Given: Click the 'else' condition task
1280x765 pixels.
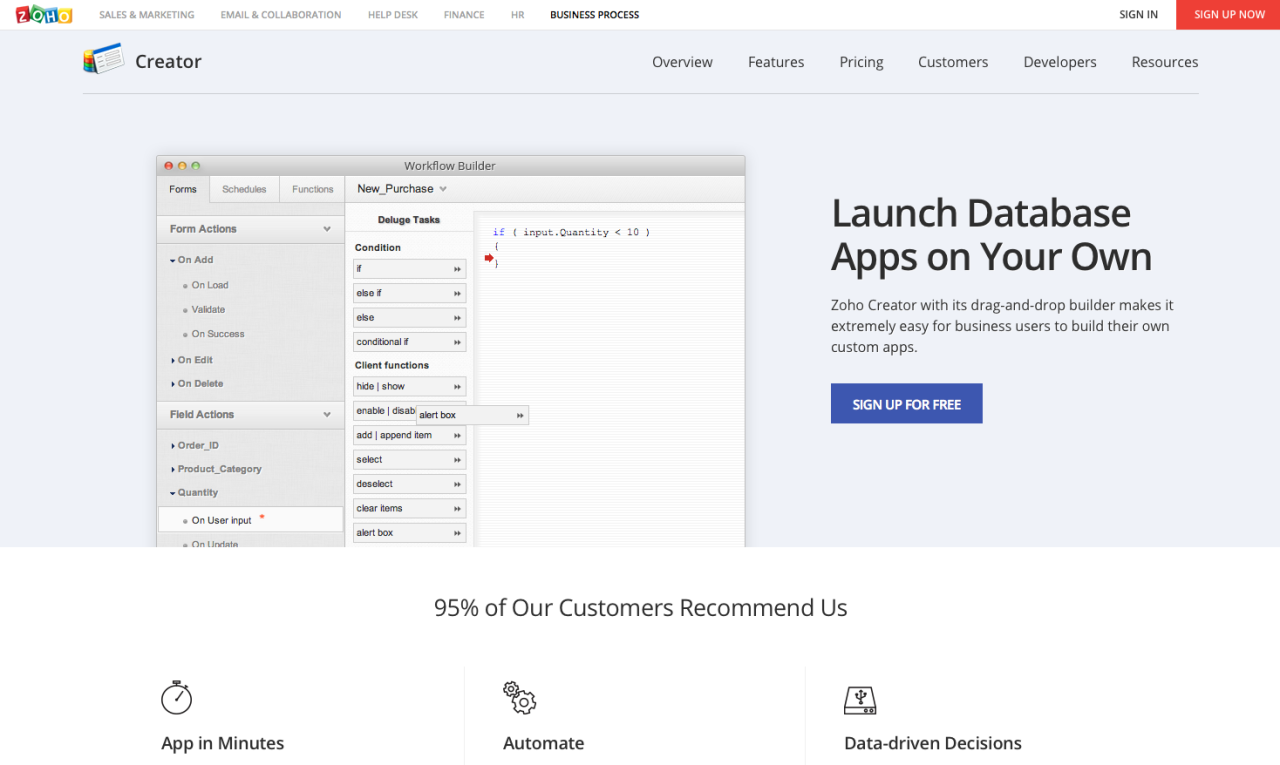Looking at the screenshot, I should tap(409, 318).
